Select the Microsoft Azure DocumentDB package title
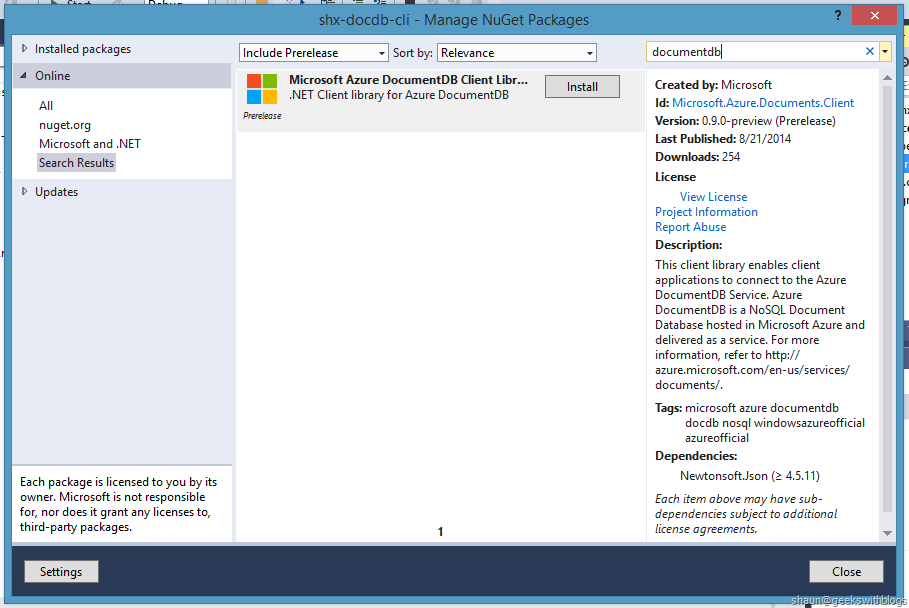The height and width of the screenshot is (608, 909). click(x=408, y=80)
